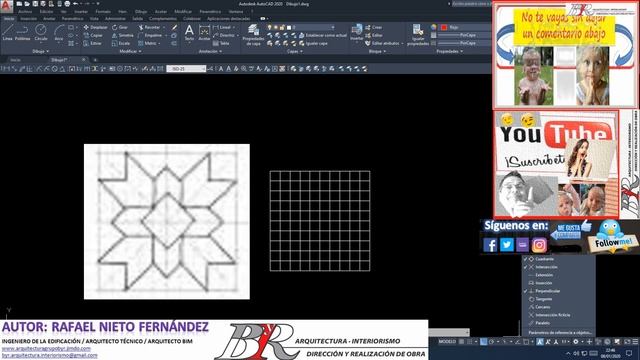Enable the Extensión object snap
The width and height of the screenshot is (640, 360).
(558, 275)
